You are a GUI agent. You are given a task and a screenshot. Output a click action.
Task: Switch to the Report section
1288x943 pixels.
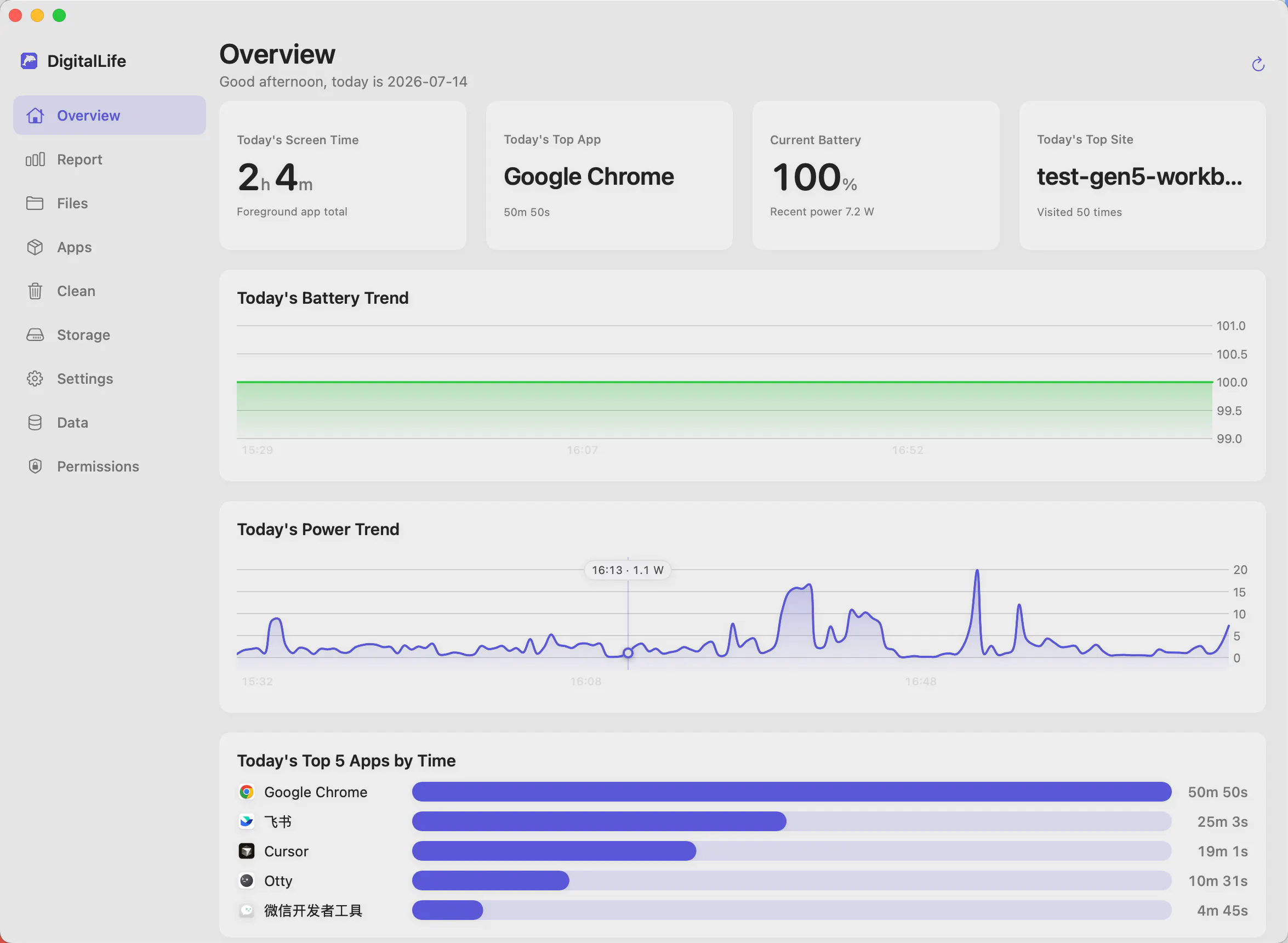(x=79, y=159)
